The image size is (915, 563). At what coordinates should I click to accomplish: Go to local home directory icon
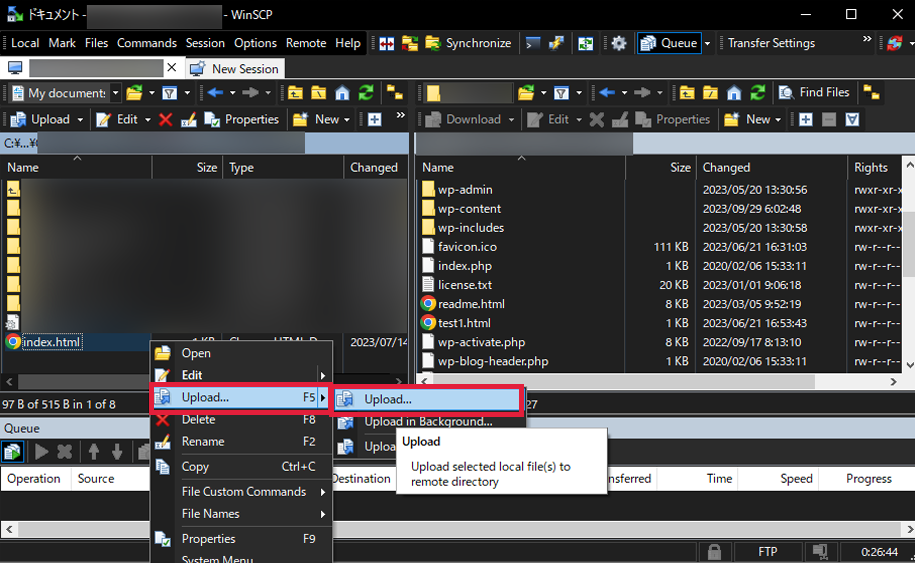(343, 93)
